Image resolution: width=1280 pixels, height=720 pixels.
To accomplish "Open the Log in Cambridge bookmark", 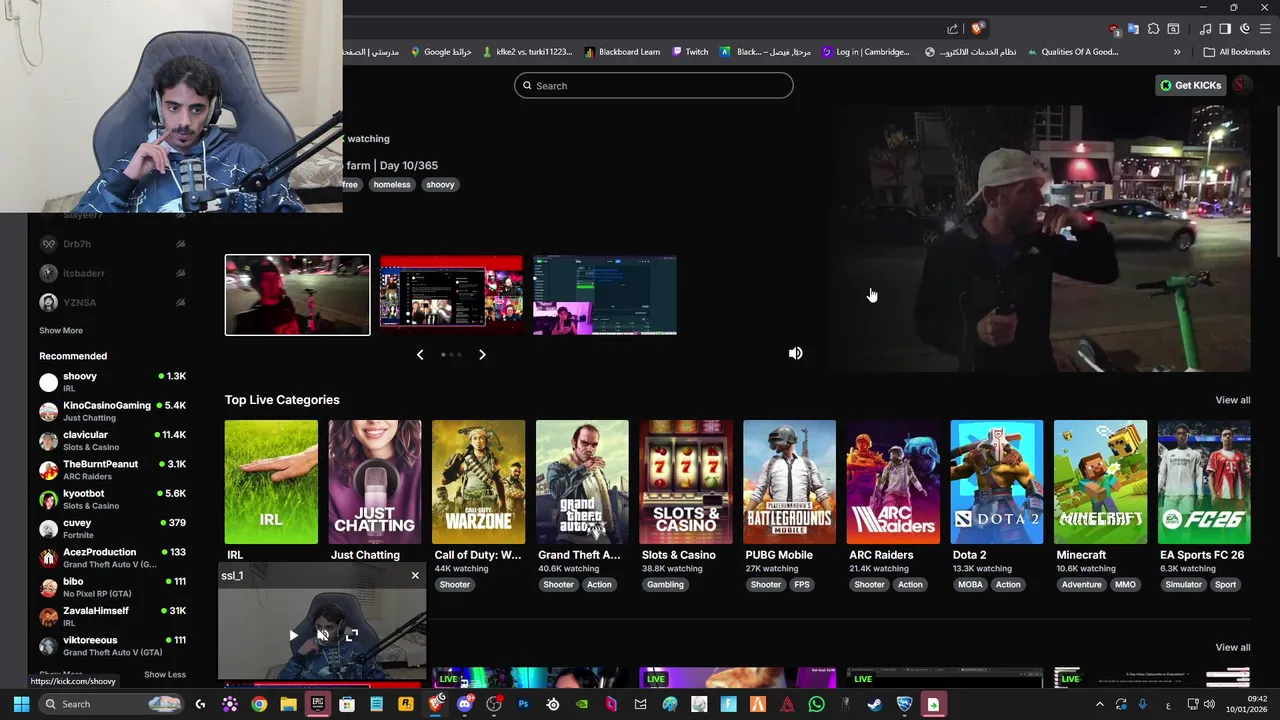I will click(x=866, y=52).
